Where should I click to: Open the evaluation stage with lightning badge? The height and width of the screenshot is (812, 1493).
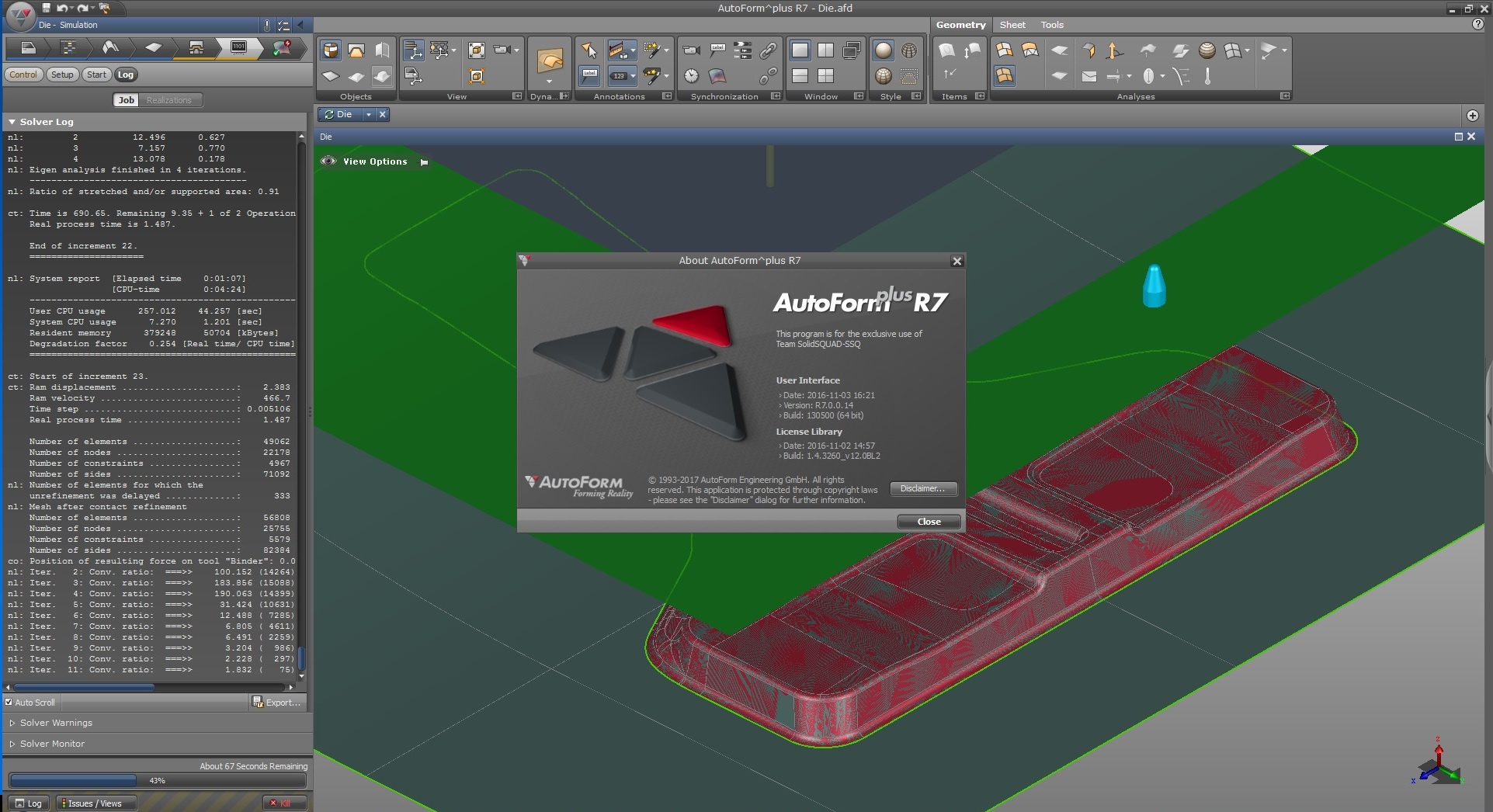(x=282, y=48)
